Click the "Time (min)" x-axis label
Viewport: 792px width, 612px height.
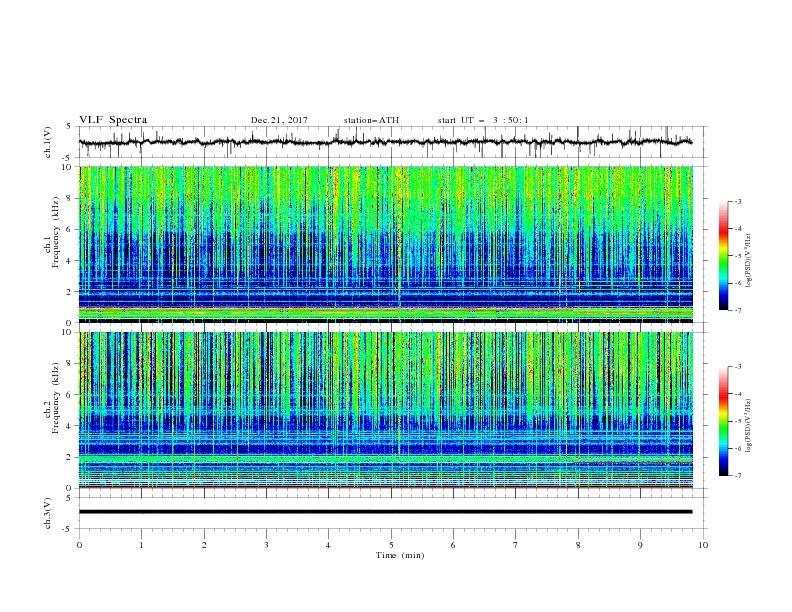(400, 555)
